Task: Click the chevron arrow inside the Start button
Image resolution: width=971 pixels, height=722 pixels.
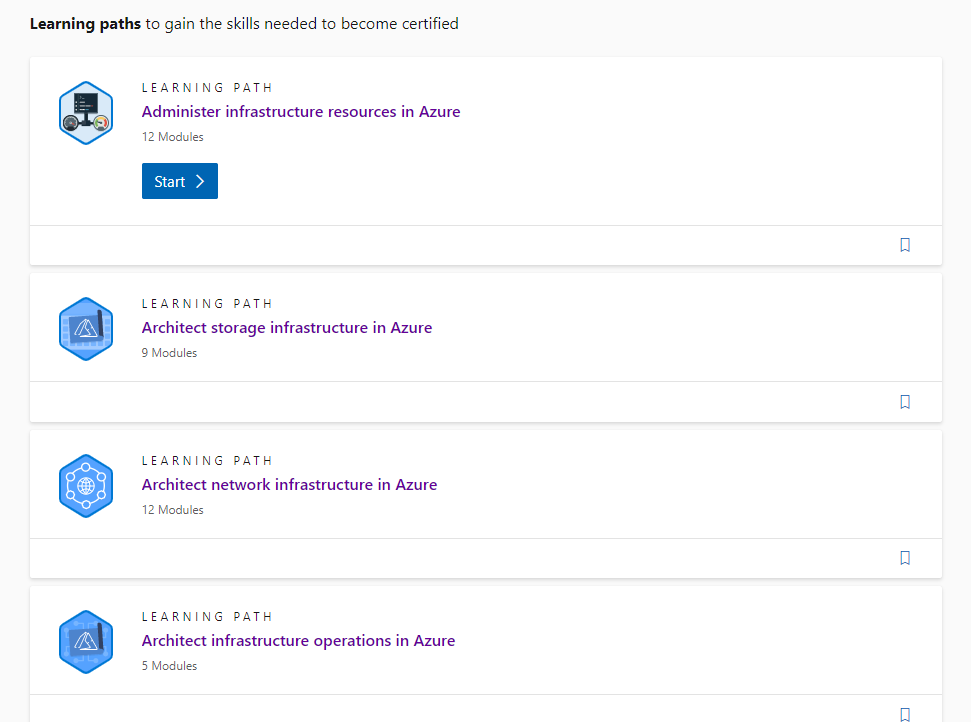Action: [x=200, y=181]
